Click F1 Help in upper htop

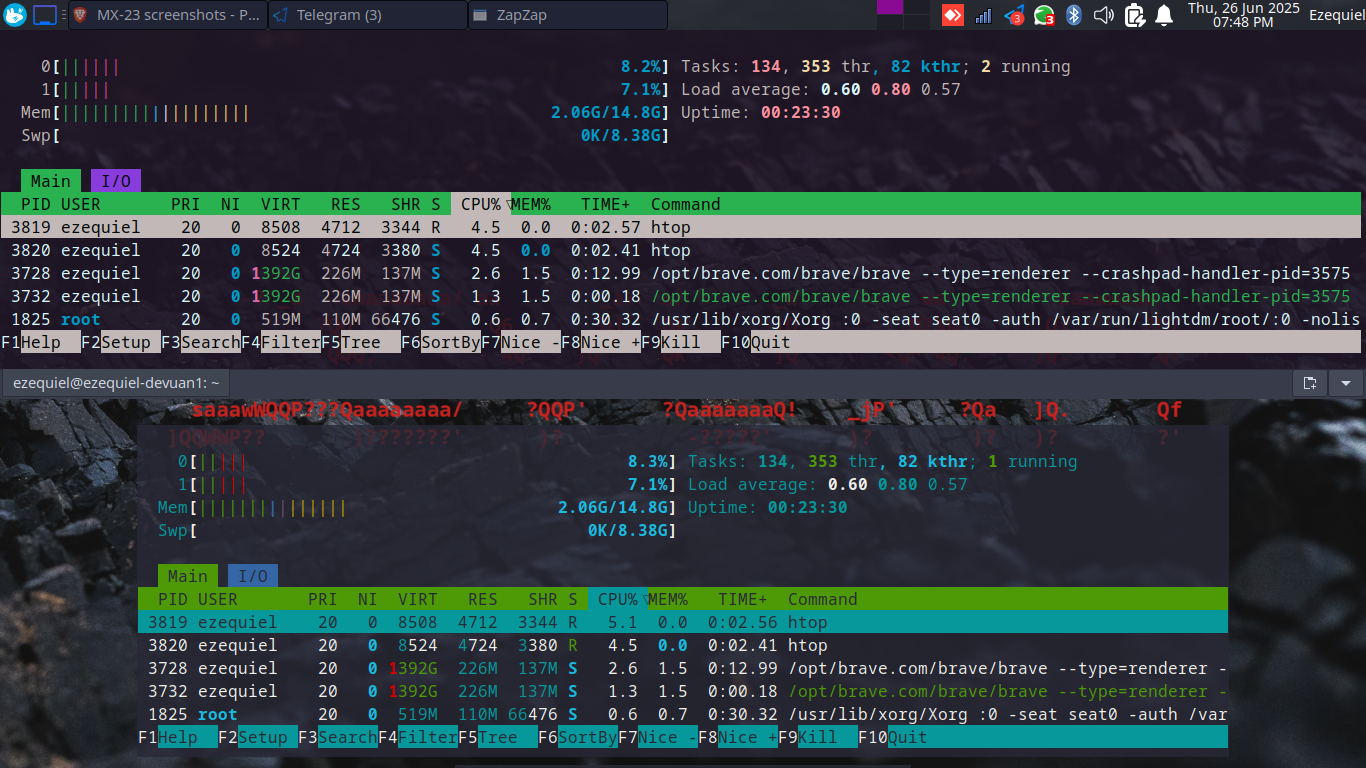[41, 342]
